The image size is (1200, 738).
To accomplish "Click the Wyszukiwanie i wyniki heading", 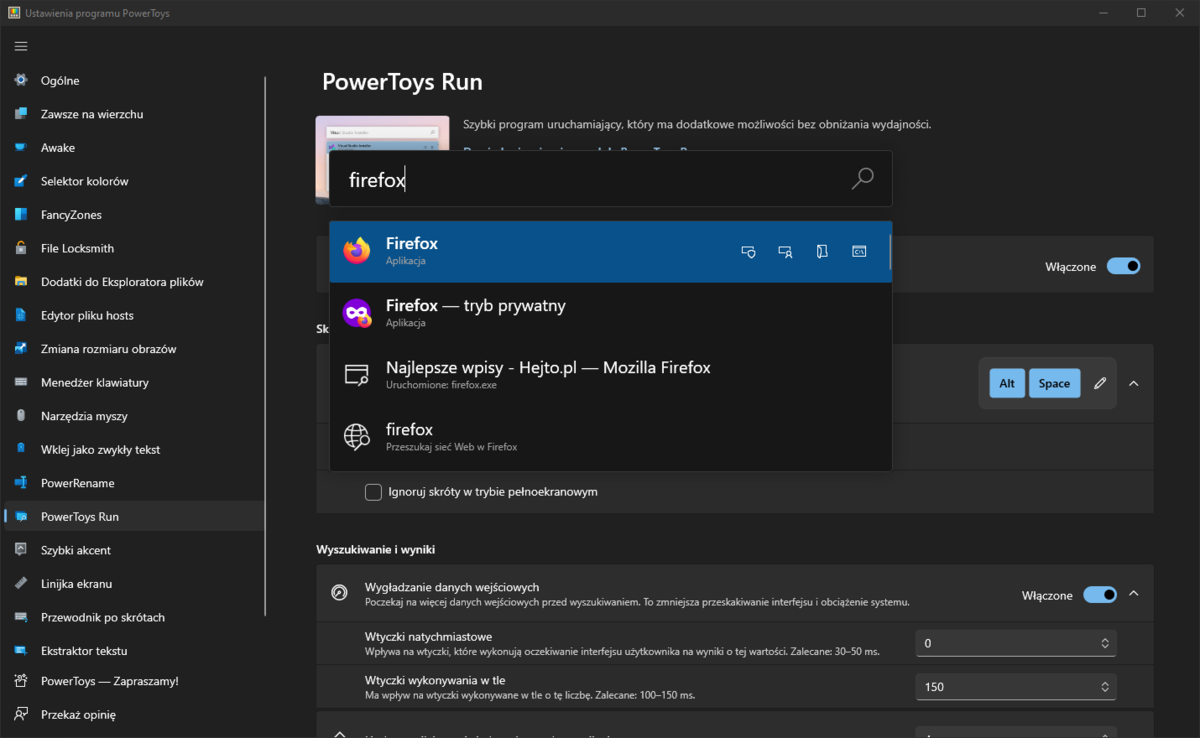I will coord(375,550).
